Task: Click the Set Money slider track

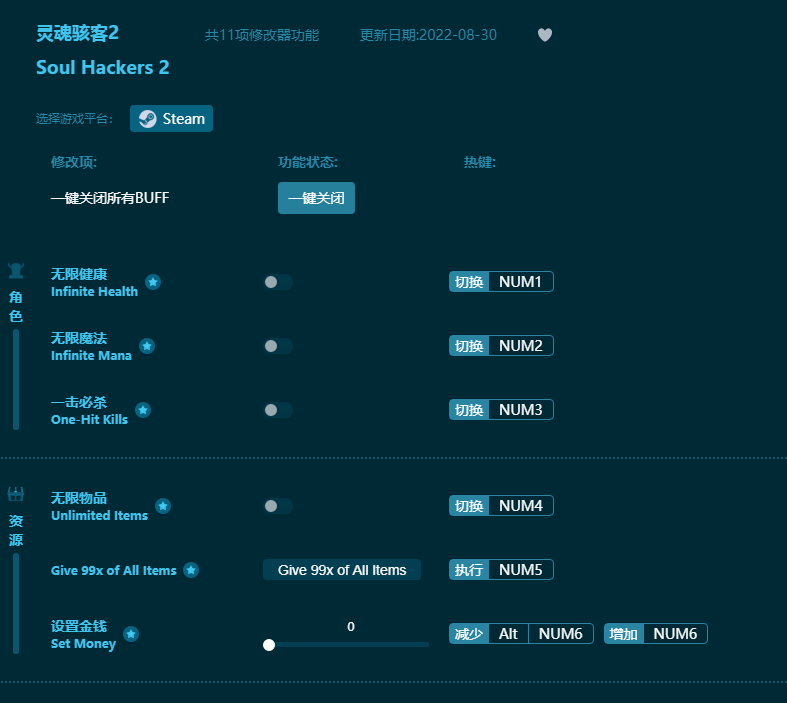Action: click(x=346, y=645)
